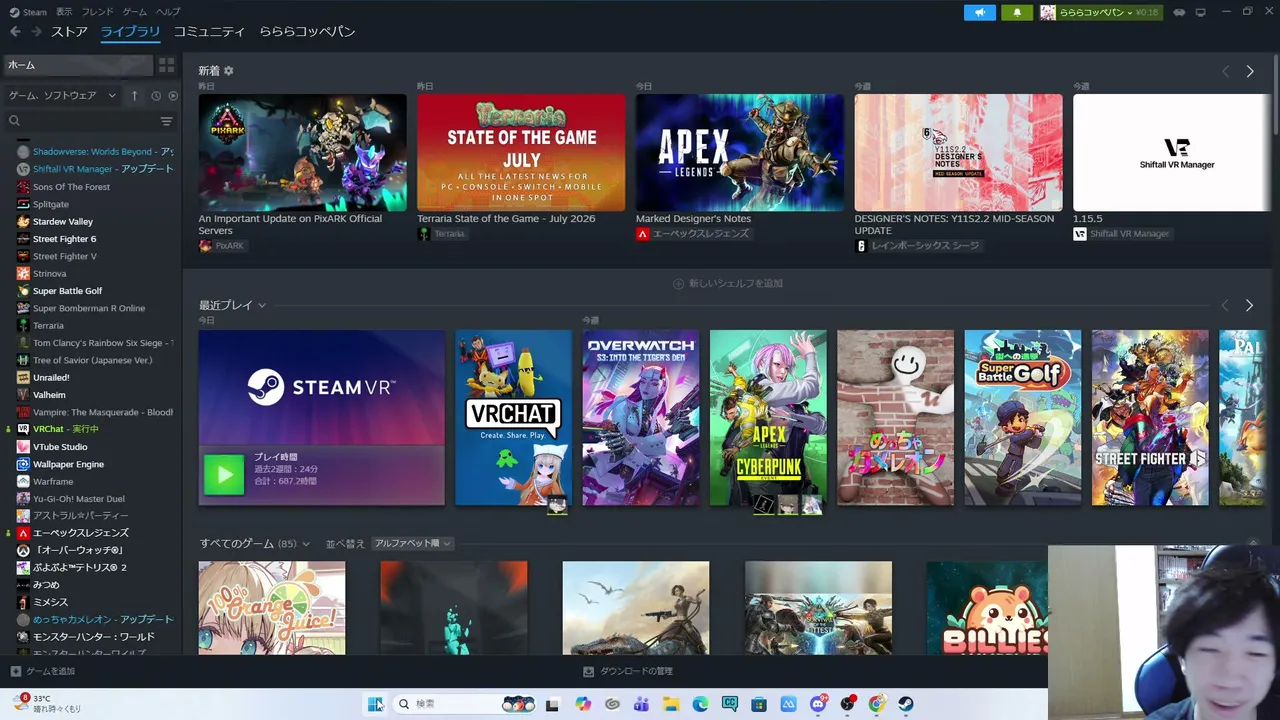Switch to the コミュニティ tab
This screenshot has height=720, width=1280.
tap(209, 32)
